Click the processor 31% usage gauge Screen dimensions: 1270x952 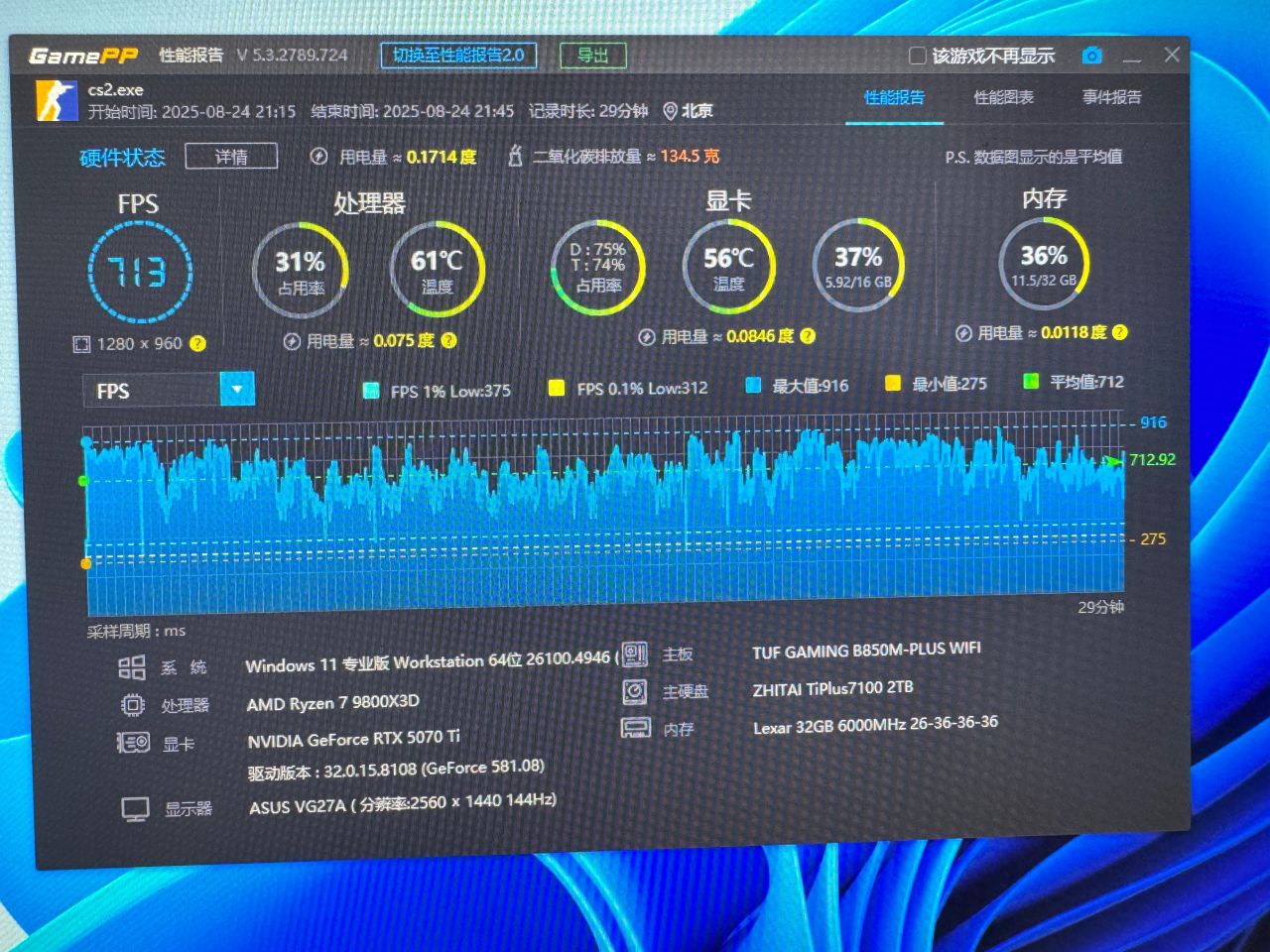(301, 271)
